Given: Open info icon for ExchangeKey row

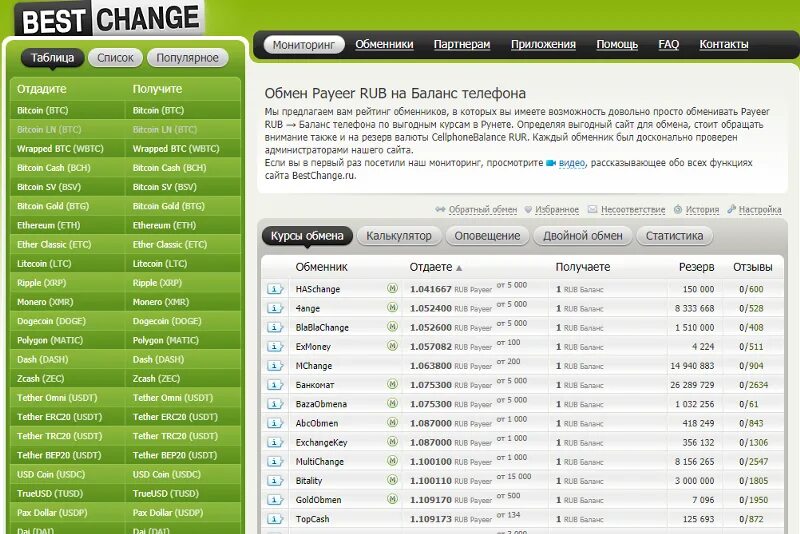Looking at the screenshot, I should (x=274, y=442).
